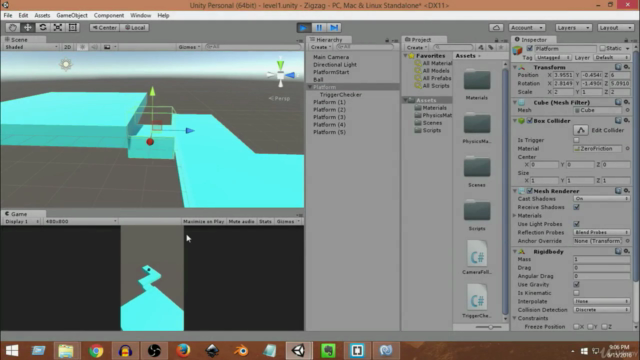Click the Mute audio button
The width and height of the screenshot is (640, 360).
pos(241,221)
